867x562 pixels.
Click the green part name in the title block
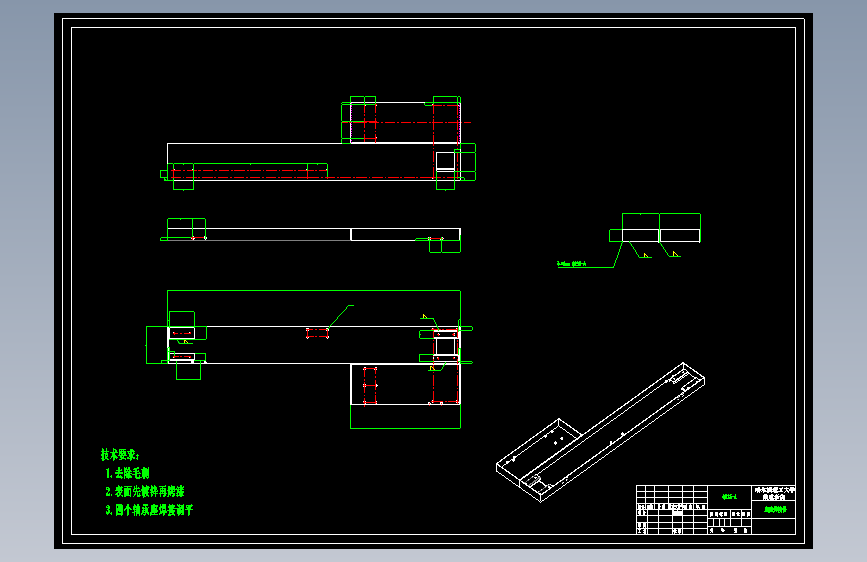[x=775, y=509]
